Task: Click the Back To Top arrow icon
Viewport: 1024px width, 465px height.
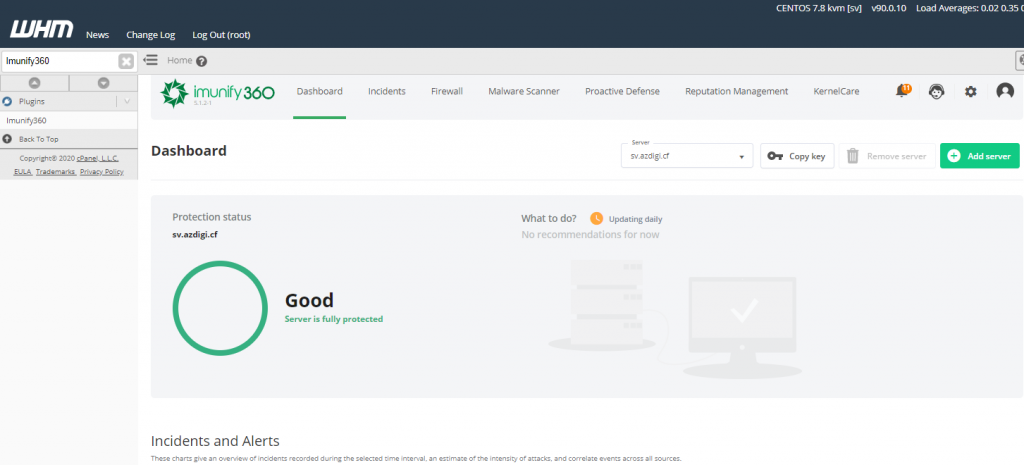Action: click(x=7, y=139)
